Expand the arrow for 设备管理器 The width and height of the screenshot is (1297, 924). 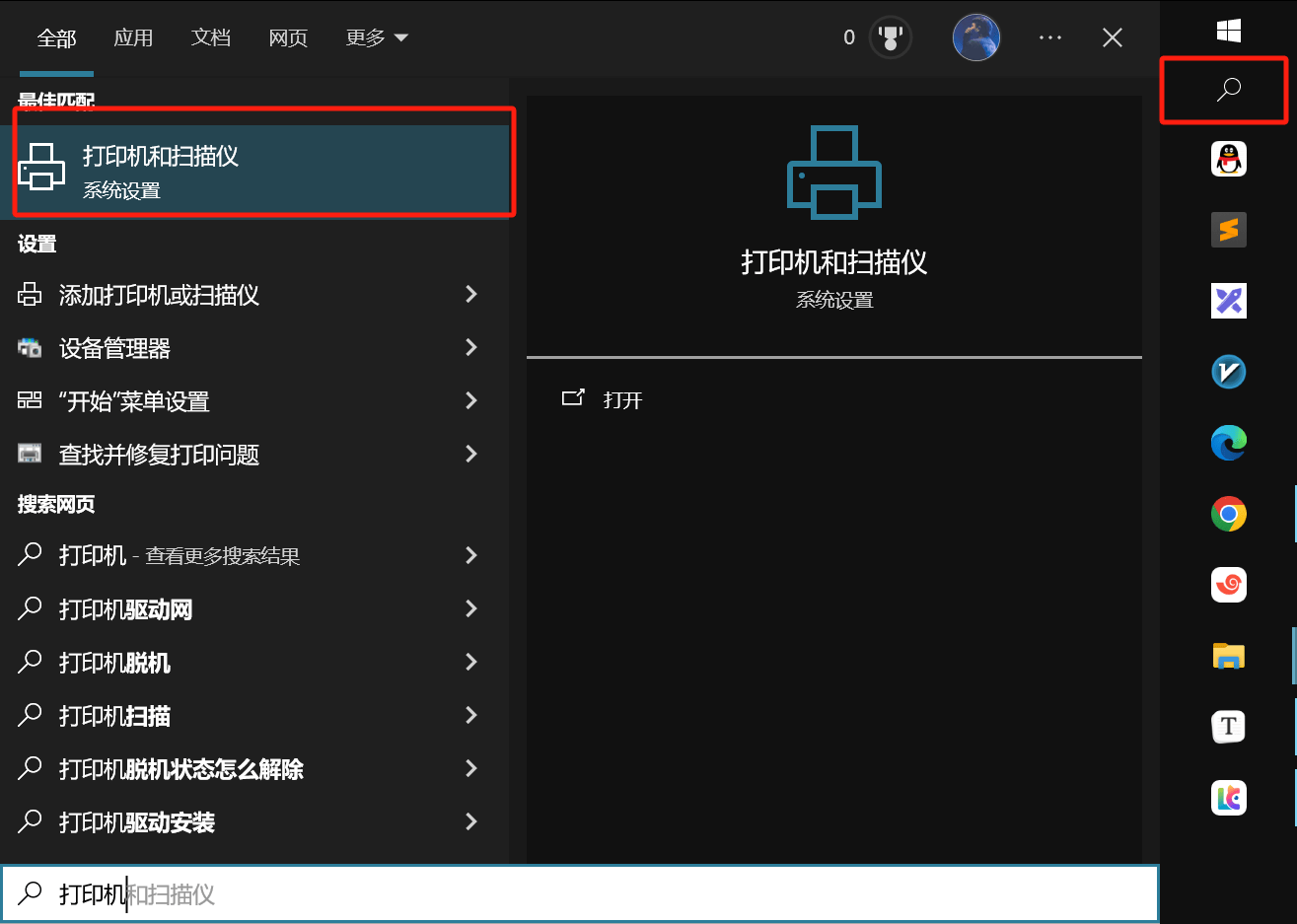(x=471, y=347)
